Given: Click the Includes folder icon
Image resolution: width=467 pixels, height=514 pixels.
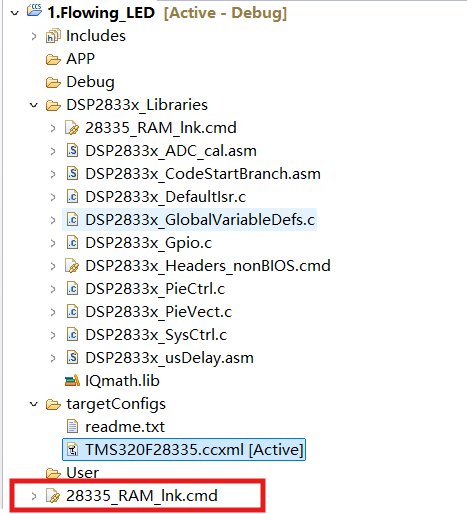Looking at the screenshot, I should 53,36.
